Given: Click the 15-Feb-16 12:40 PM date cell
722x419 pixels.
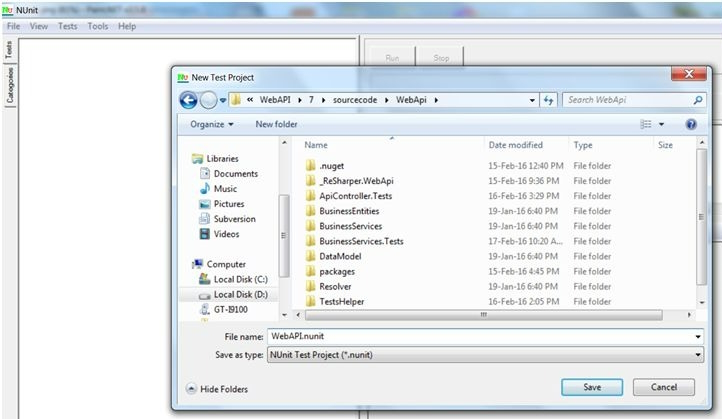Looking at the screenshot, I should [x=525, y=166].
